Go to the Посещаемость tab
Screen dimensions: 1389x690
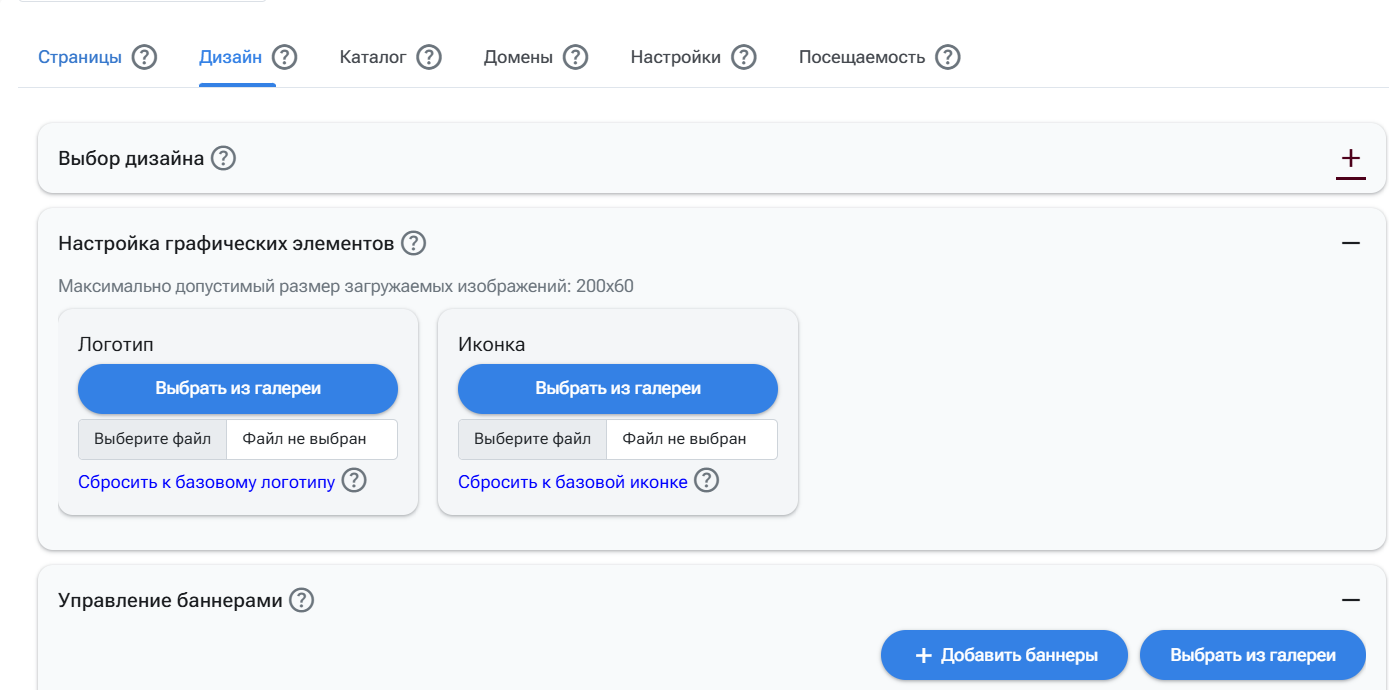click(x=861, y=57)
